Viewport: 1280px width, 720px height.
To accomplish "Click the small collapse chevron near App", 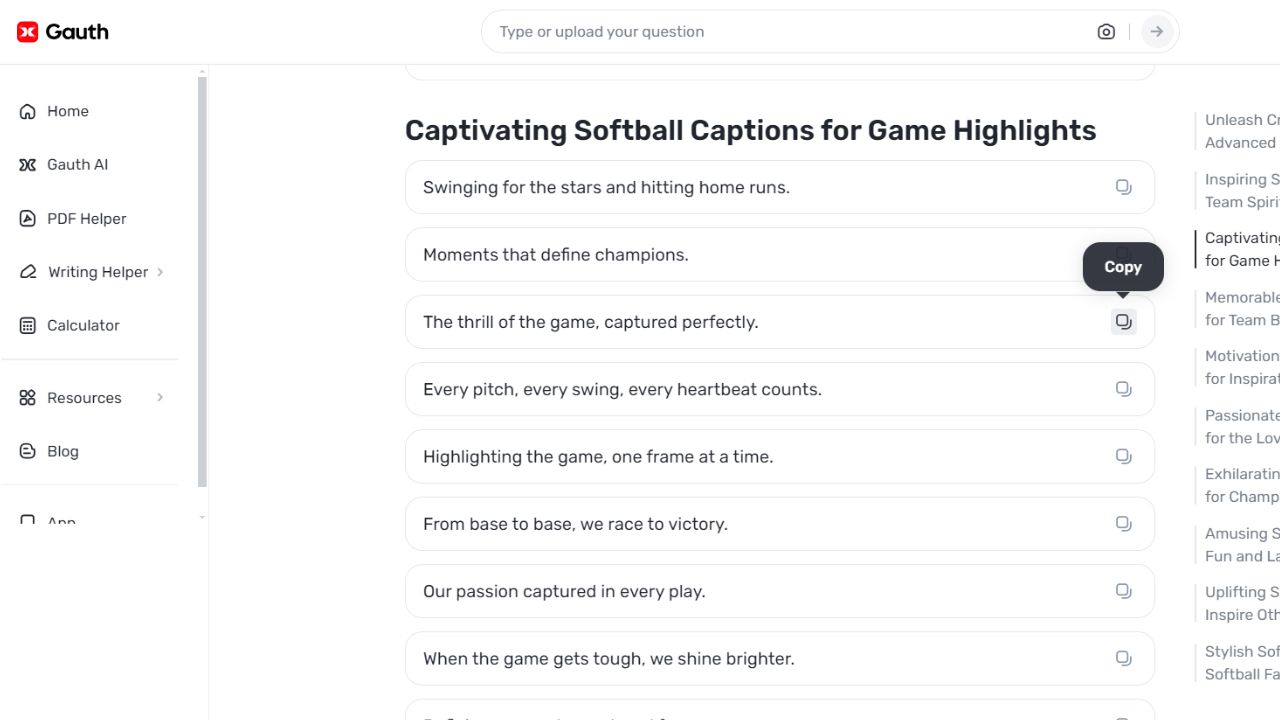I will click(x=202, y=518).
